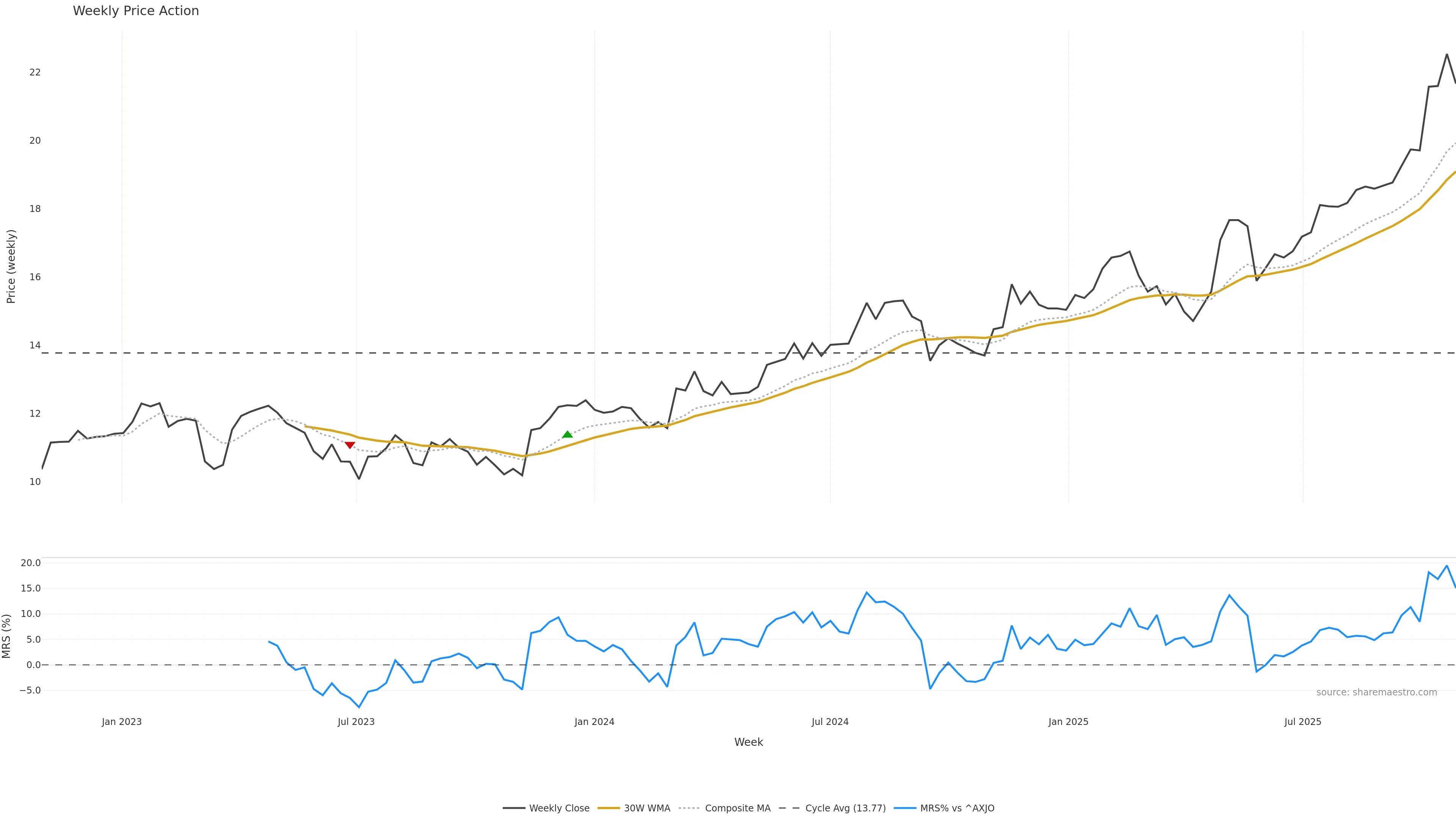
Task: Click the Jan 2025 x-axis label
Action: 1068,722
